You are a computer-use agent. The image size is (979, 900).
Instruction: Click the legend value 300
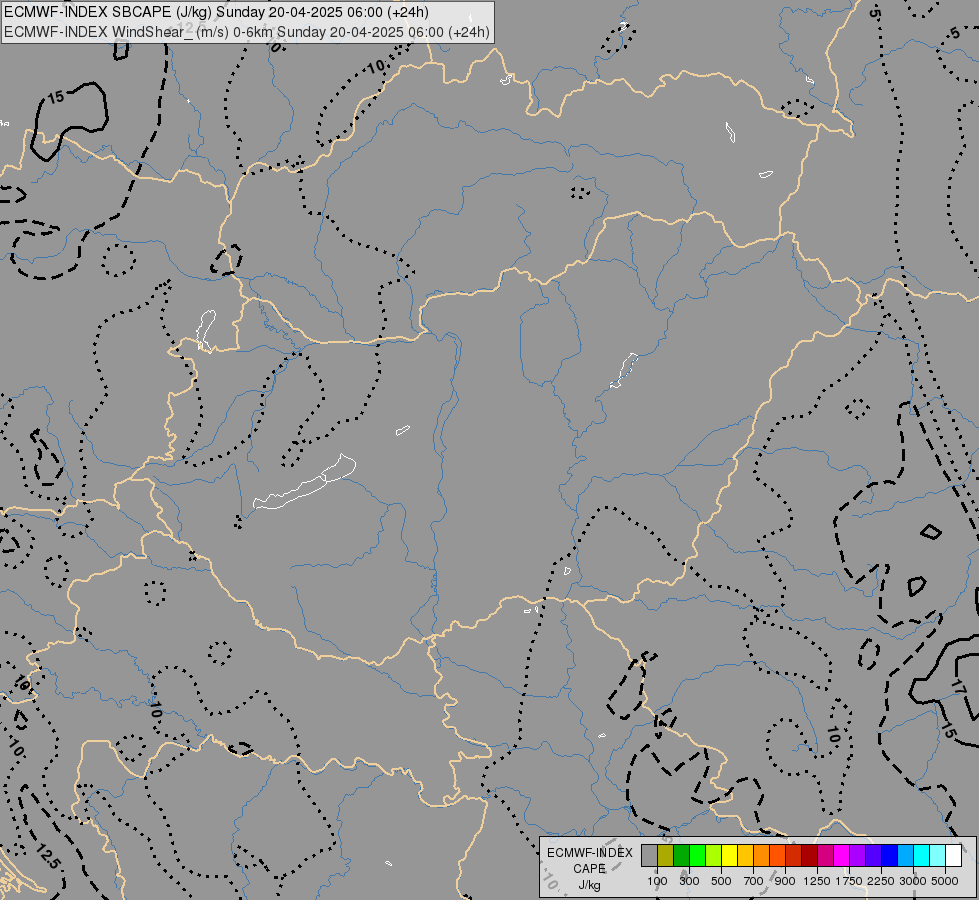pyautogui.click(x=689, y=881)
